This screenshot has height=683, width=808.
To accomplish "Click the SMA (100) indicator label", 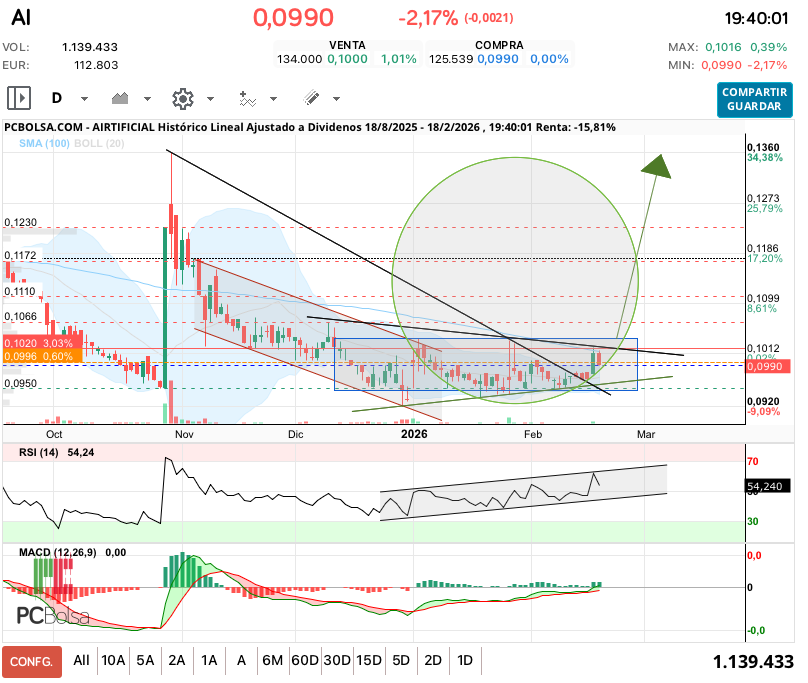I will coord(44,143).
